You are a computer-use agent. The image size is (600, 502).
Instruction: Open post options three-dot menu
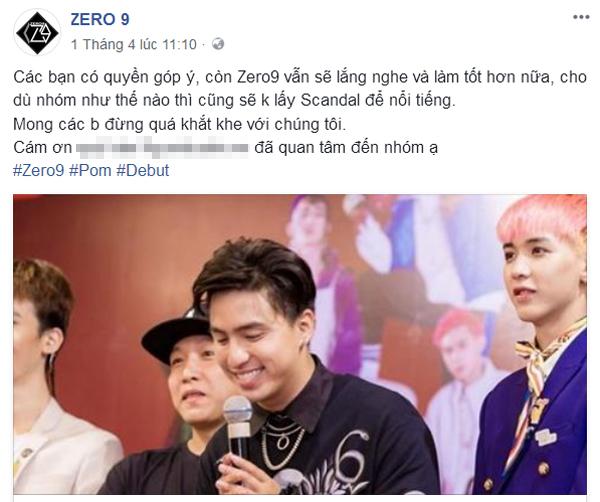[581, 17]
